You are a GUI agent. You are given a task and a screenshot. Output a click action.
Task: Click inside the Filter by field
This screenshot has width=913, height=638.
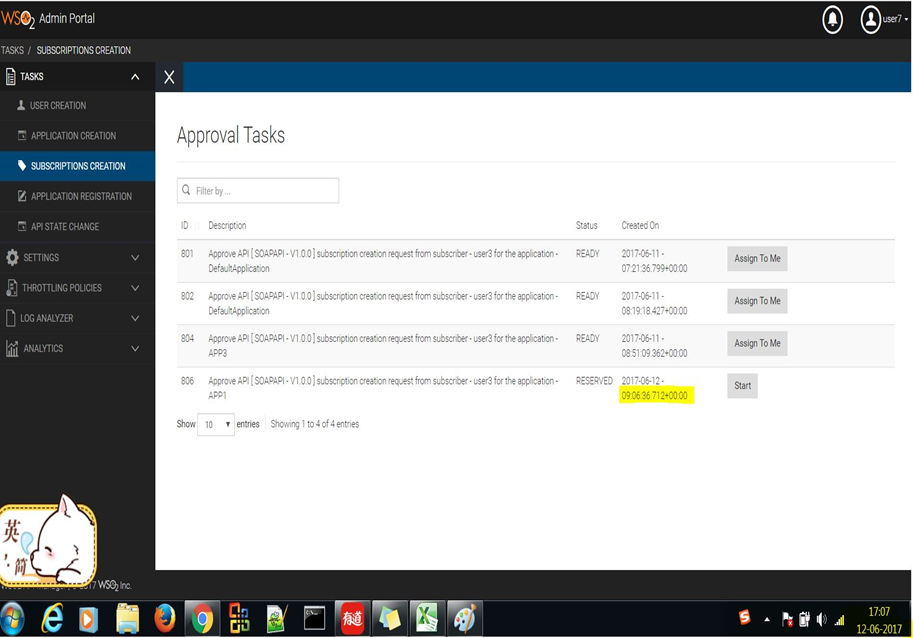coord(257,189)
